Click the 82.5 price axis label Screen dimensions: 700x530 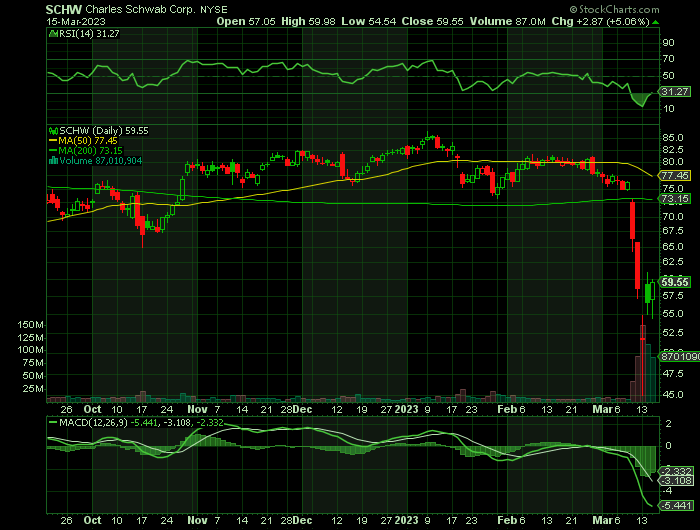pos(673,150)
